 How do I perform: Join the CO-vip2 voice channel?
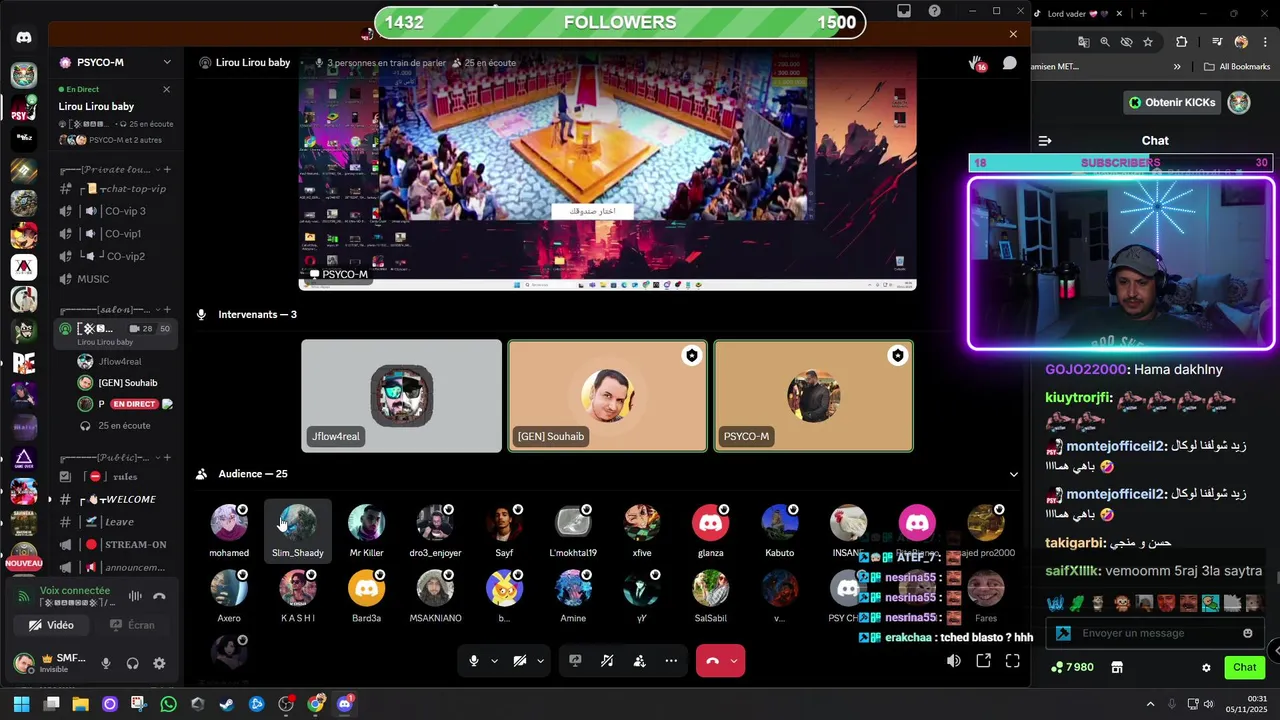click(115, 257)
